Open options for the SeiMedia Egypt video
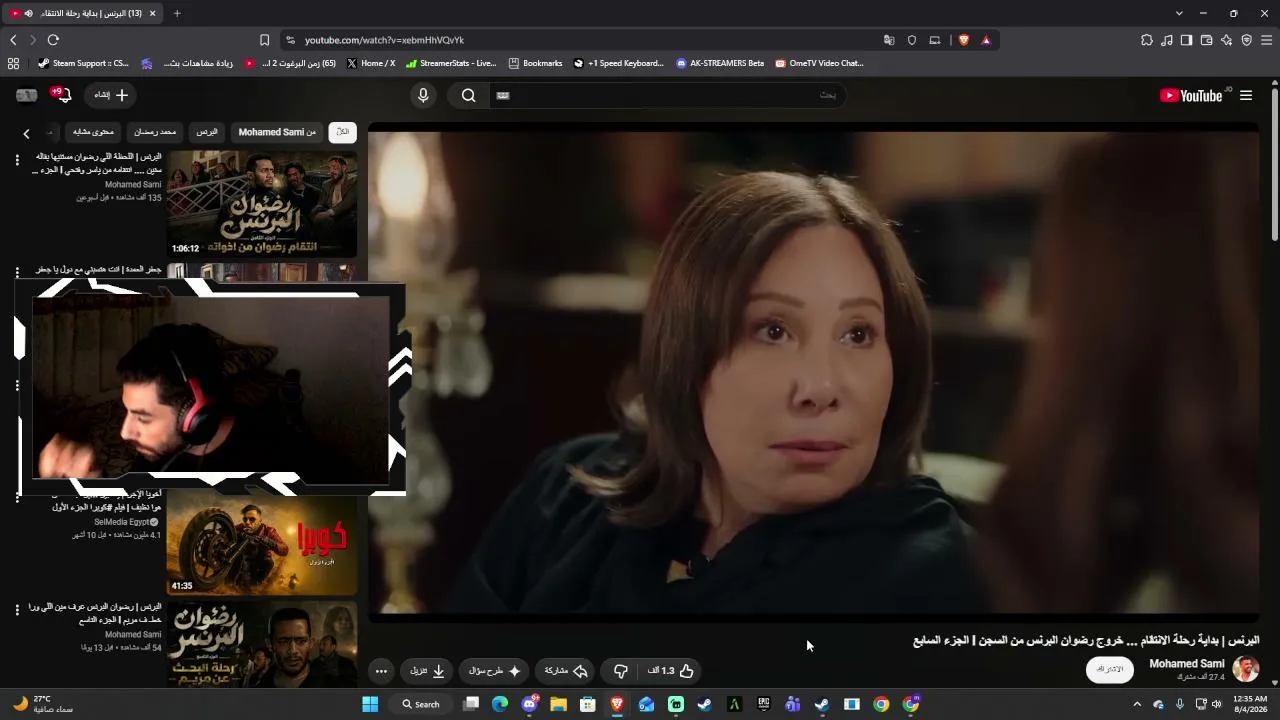The image size is (1280, 720). click(17, 496)
